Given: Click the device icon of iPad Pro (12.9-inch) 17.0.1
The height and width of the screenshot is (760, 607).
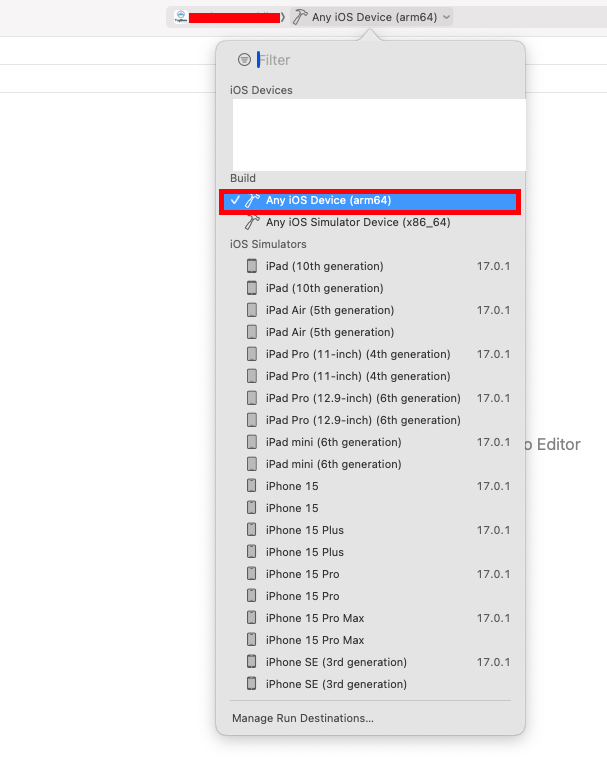Looking at the screenshot, I should tap(252, 398).
